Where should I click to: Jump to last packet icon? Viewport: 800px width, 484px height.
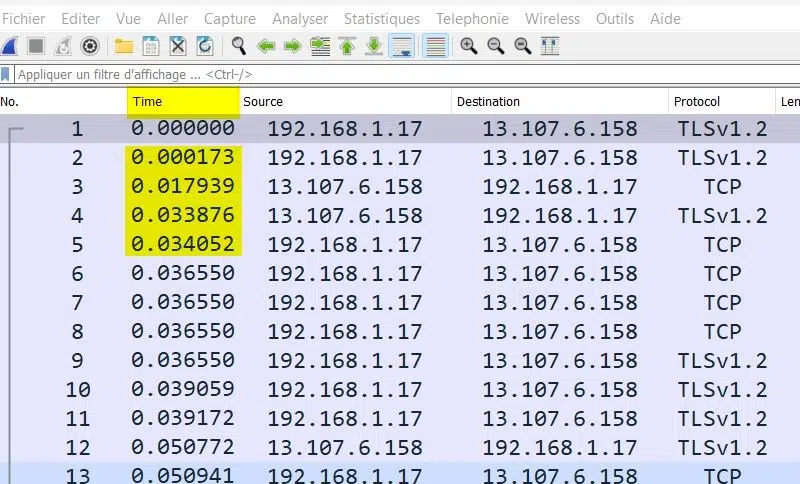point(374,46)
